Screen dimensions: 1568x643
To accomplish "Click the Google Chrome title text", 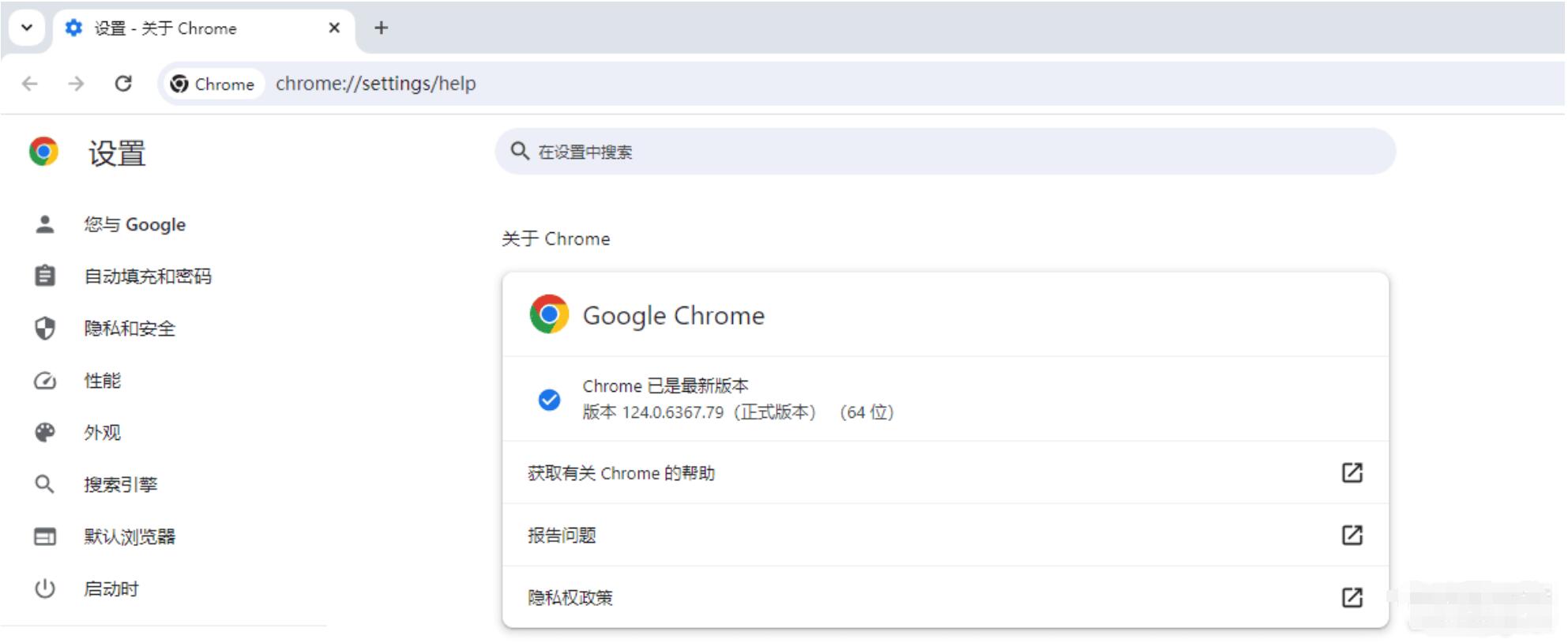I will pyautogui.click(x=674, y=316).
